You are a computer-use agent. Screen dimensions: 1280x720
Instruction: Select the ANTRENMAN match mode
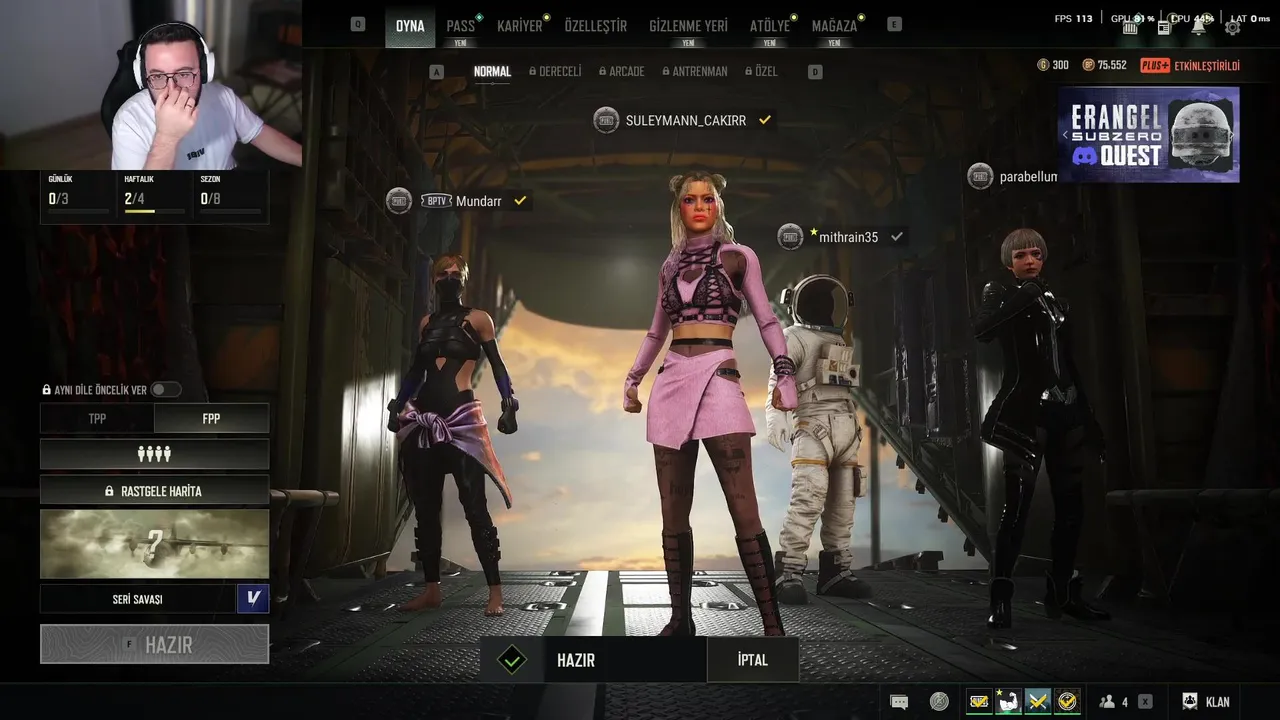(695, 72)
